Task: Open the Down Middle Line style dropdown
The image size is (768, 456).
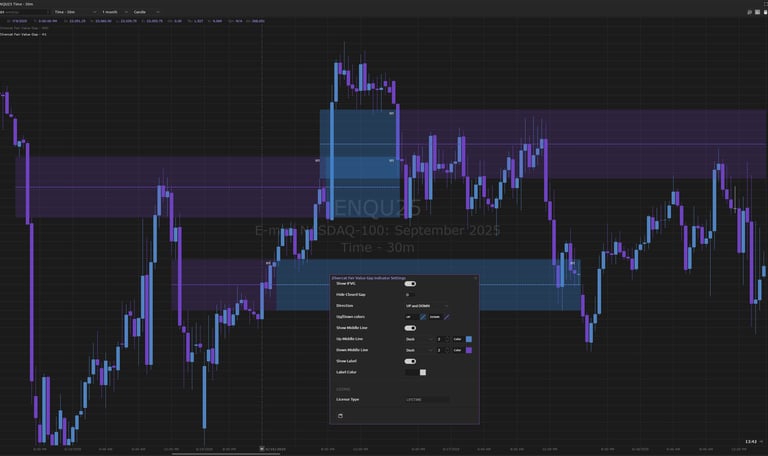Action: pos(419,350)
